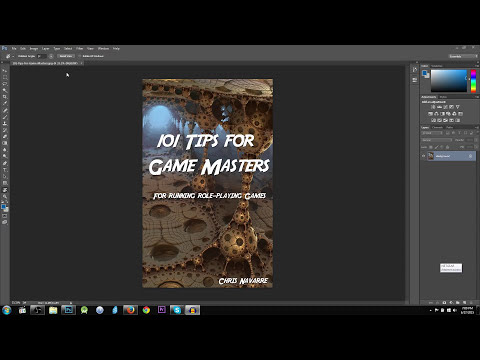This screenshot has height=360, width=480.
Task: Open the collapsed Properties panel icon
Action: click(x=415, y=80)
